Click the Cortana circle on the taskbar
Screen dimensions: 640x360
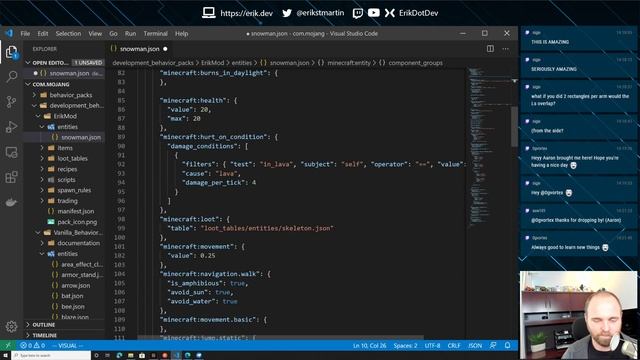(96, 356)
